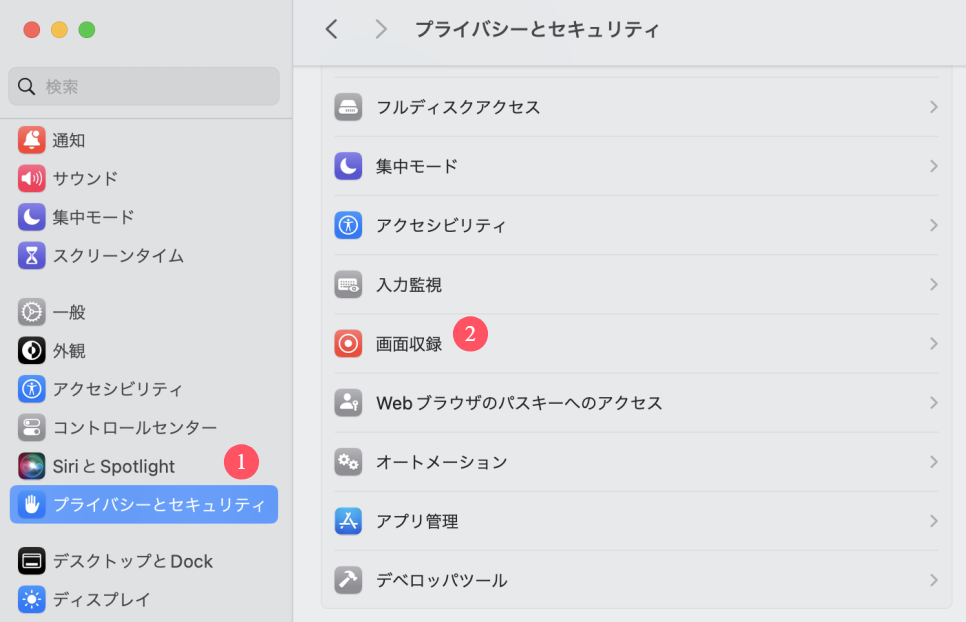Expand the 入力監視 row chevron
Screen dimensions: 966x622
(x=933, y=285)
